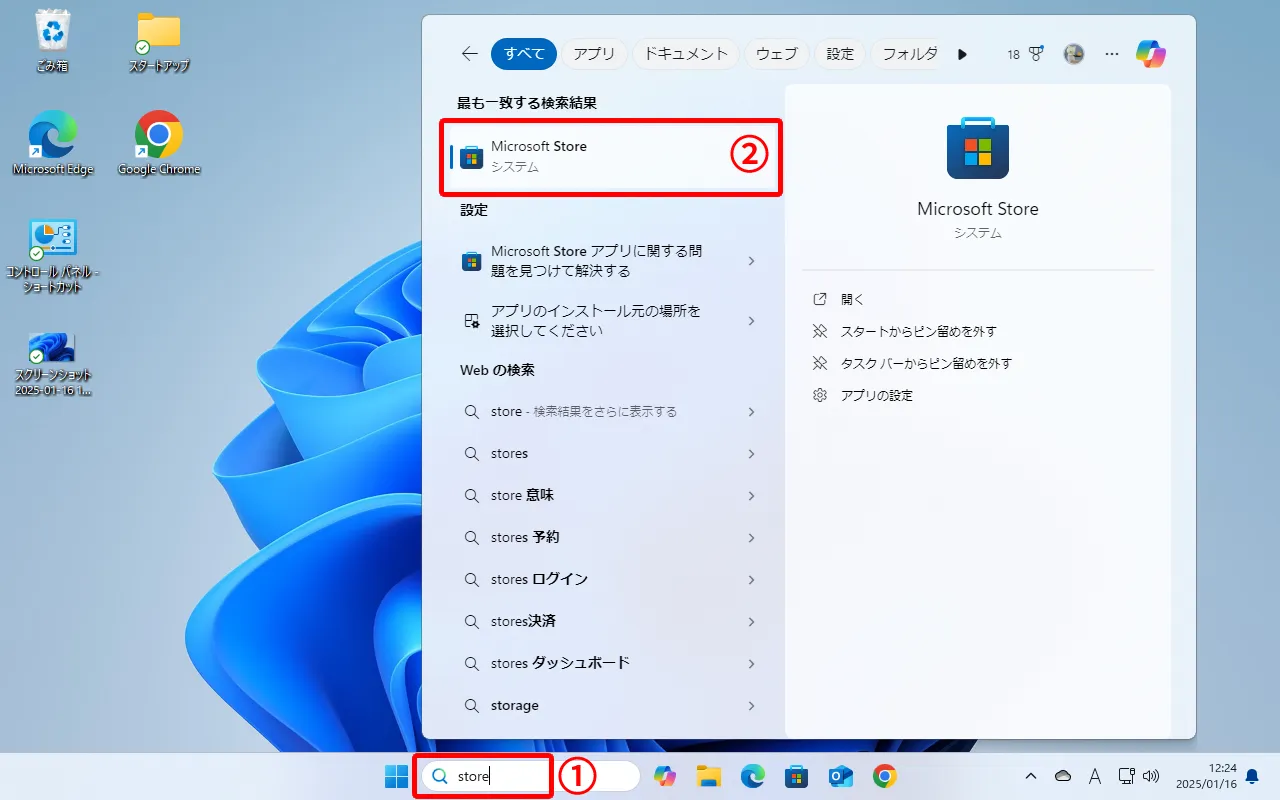Expand chevron next to stores ダッシュボード
Viewport: 1280px width, 800px height.
click(x=751, y=664)
